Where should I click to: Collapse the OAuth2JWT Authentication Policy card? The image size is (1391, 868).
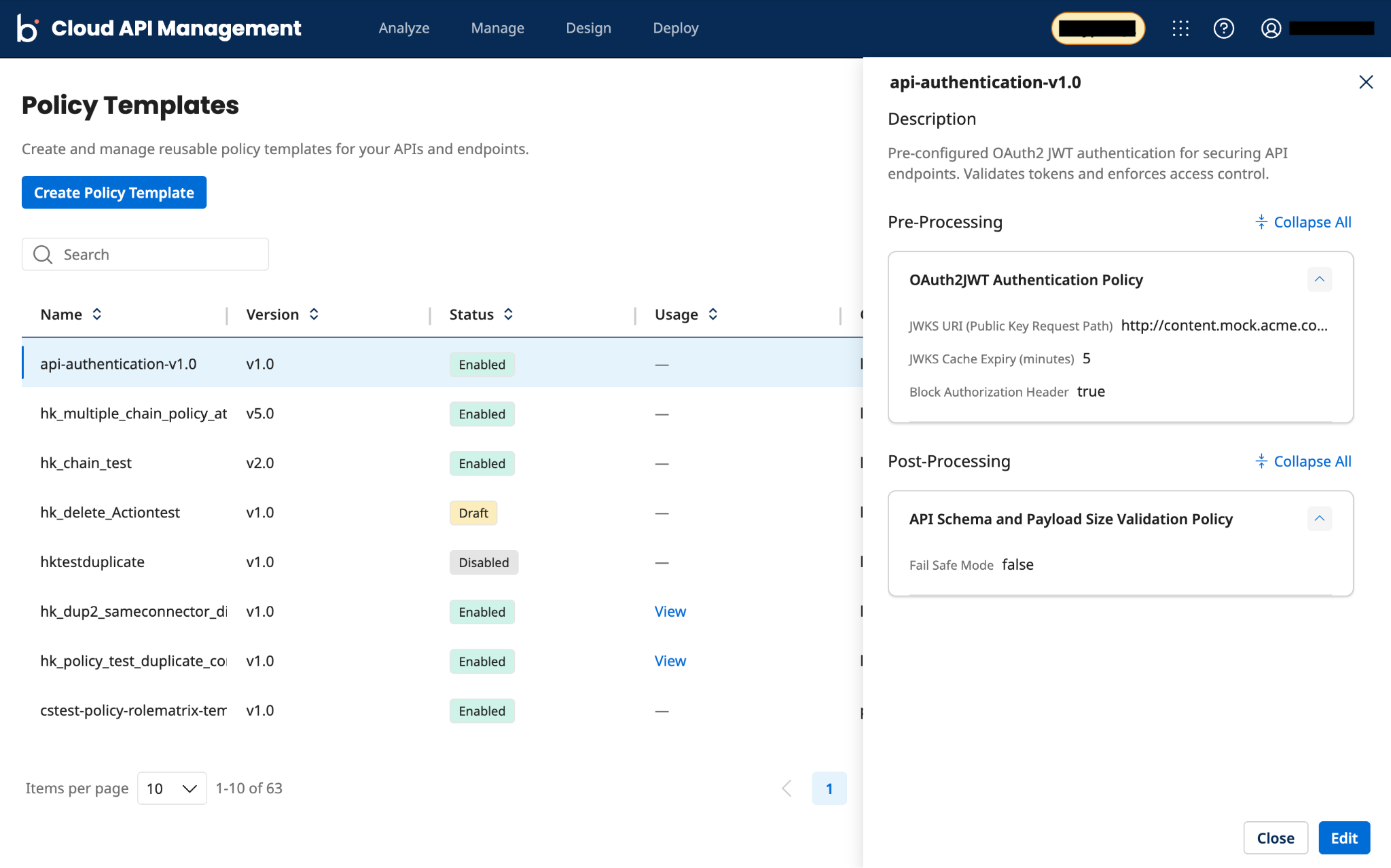[1319, 279]
